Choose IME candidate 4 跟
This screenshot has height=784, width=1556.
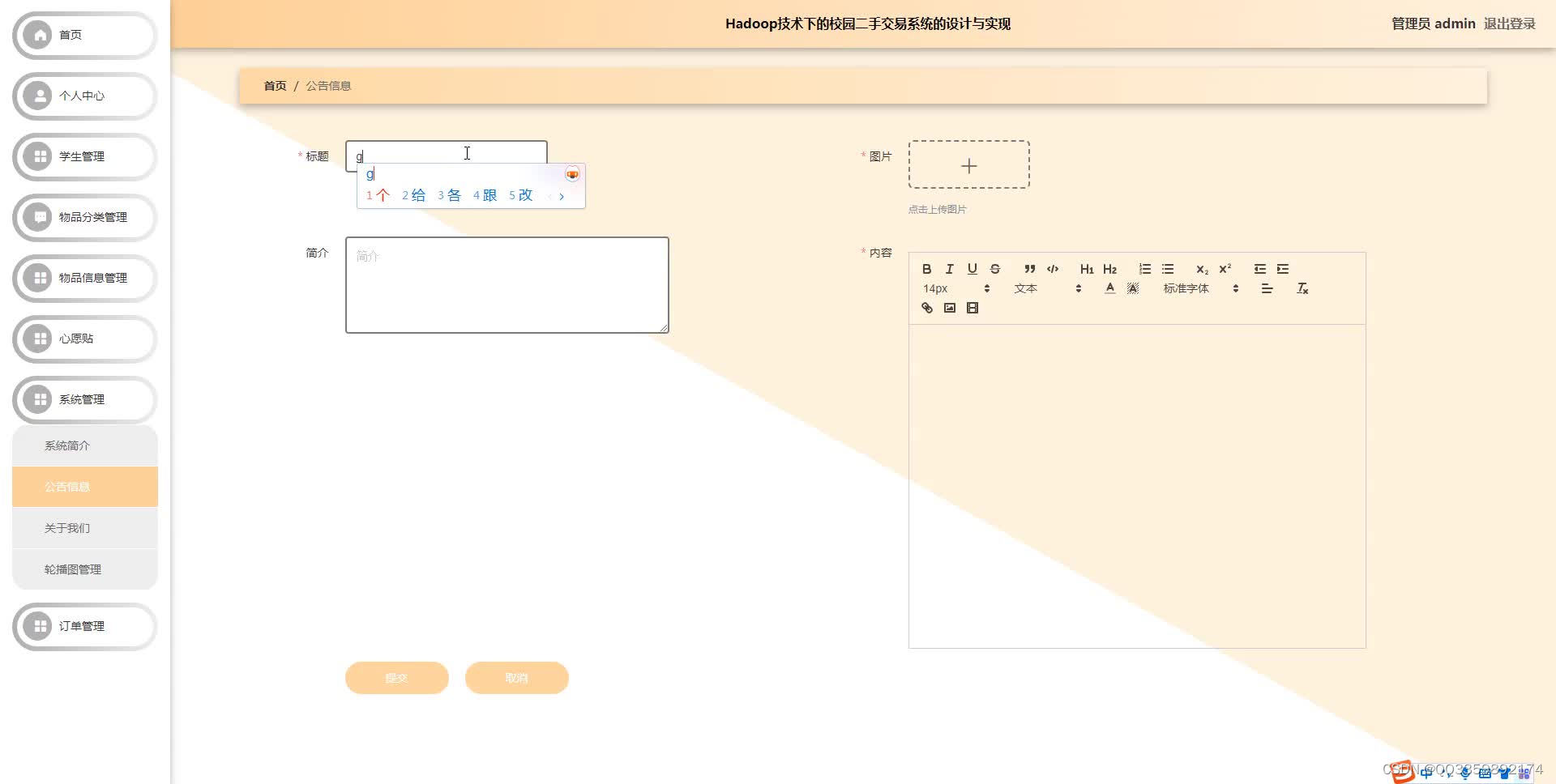[x=485, y=195]
